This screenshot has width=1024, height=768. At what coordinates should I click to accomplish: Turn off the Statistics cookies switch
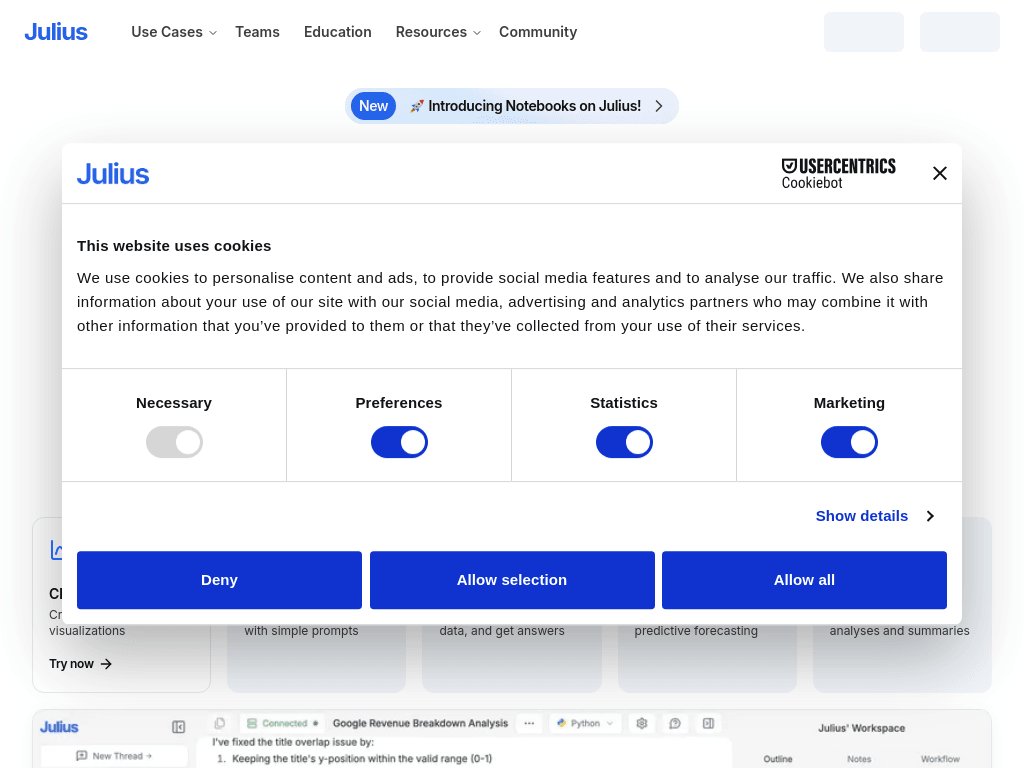point(624,442)
